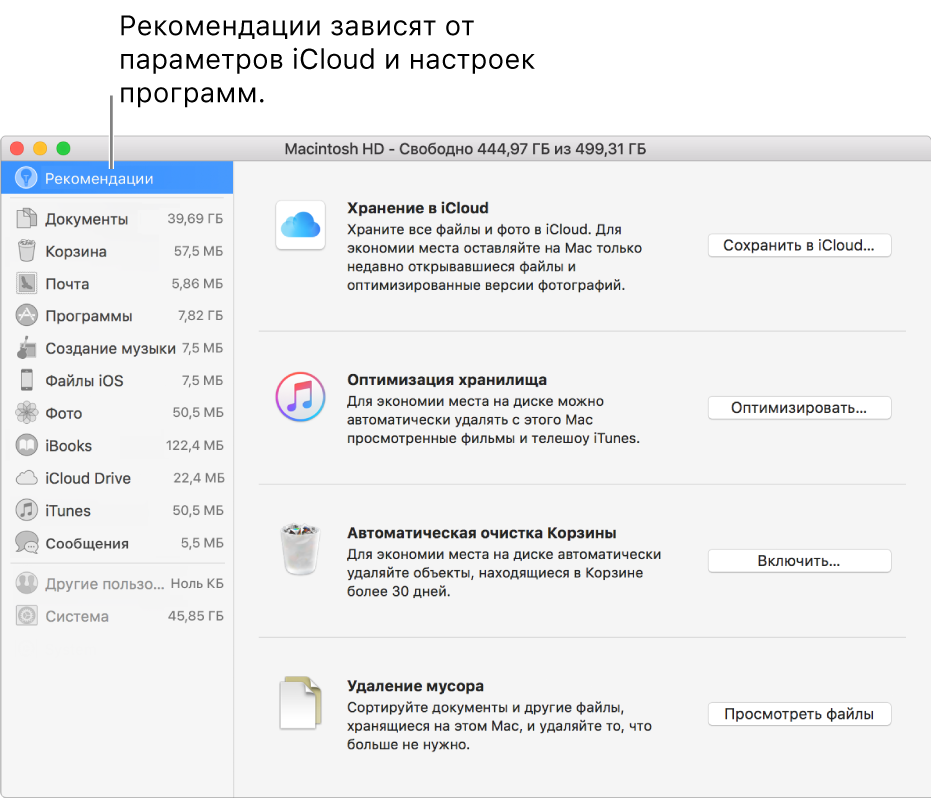Close the window with the red button
This screenshot has height=798, width=931.
click(x=17, y=148)
